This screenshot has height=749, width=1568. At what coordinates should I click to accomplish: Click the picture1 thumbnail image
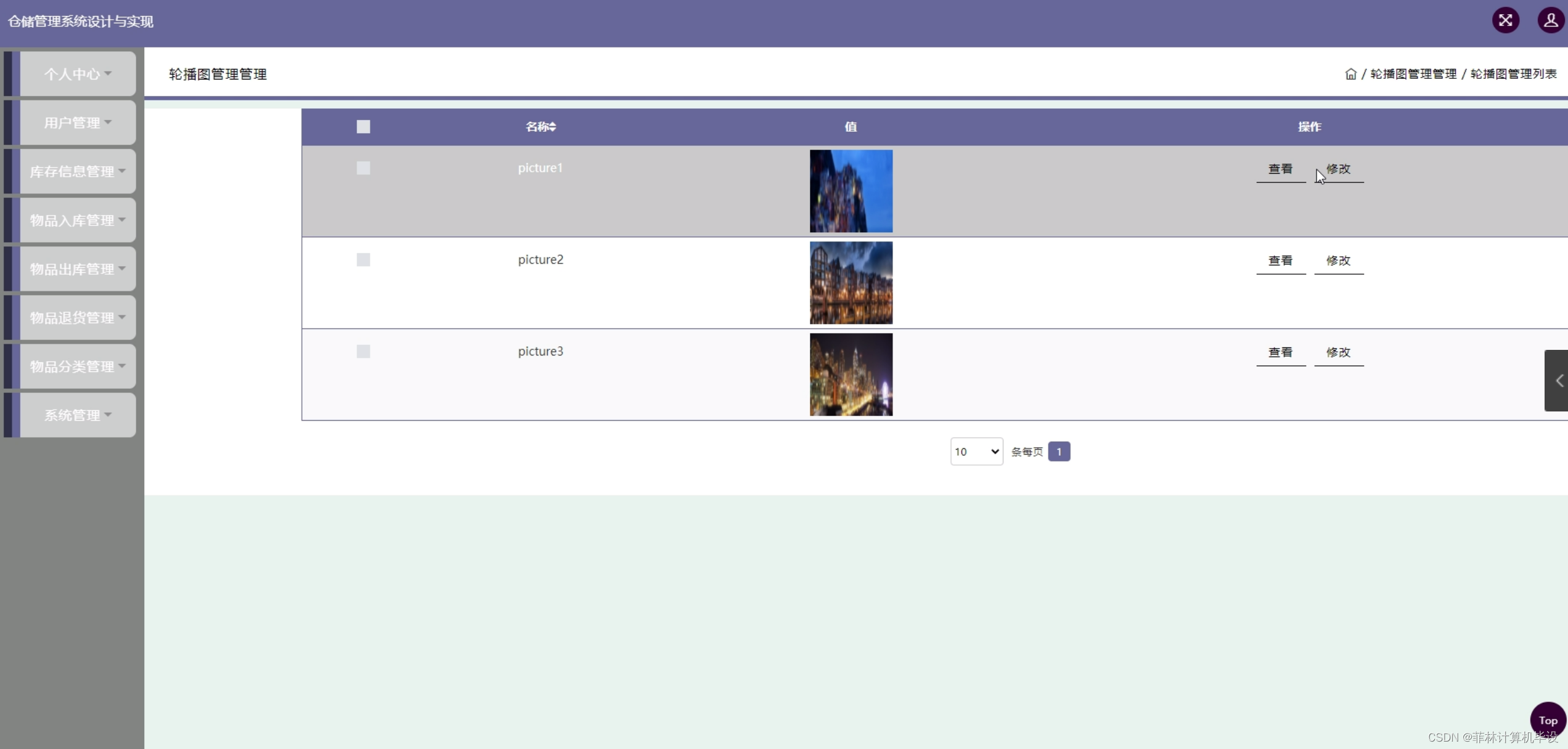(851, 191)
